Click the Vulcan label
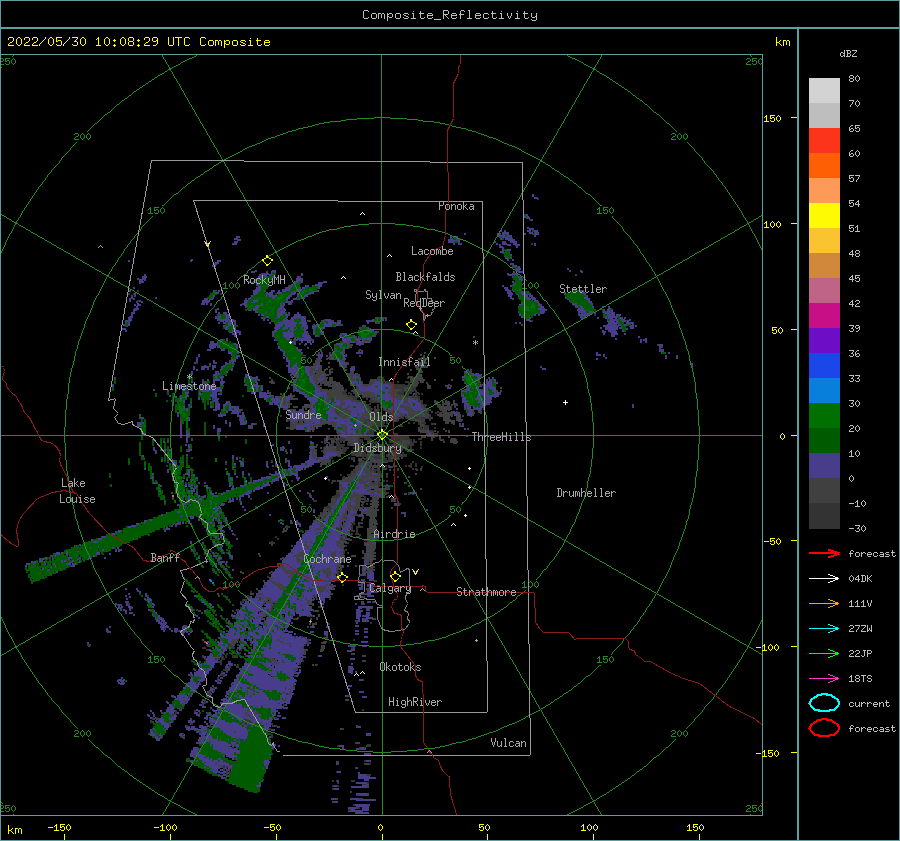Viewport: 900px width, 841px height. click(509, 743)
